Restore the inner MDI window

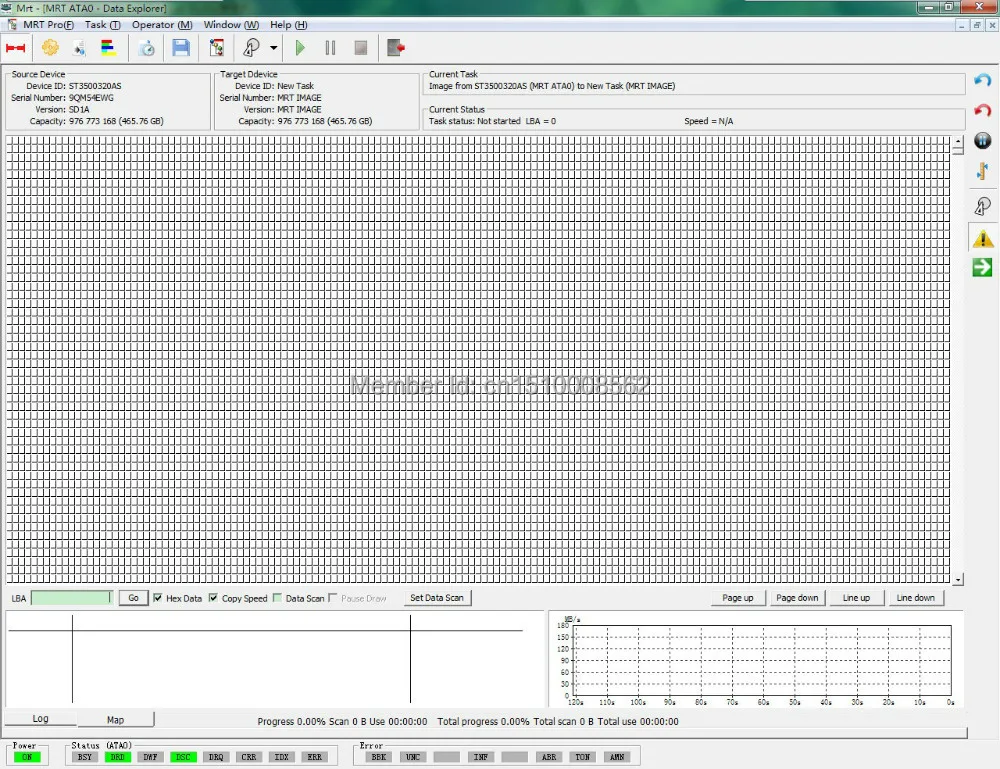[976, 25]
